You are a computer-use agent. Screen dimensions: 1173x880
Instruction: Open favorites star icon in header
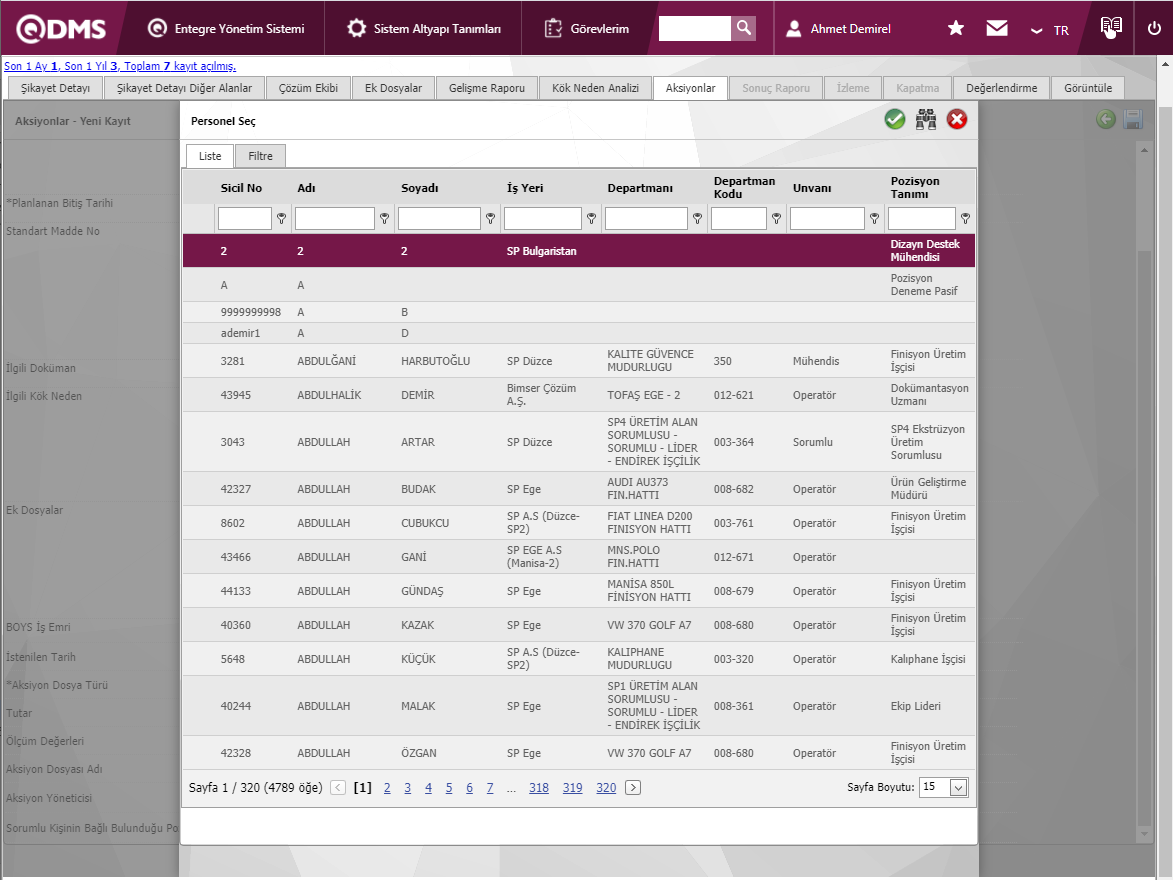(956, 29)
